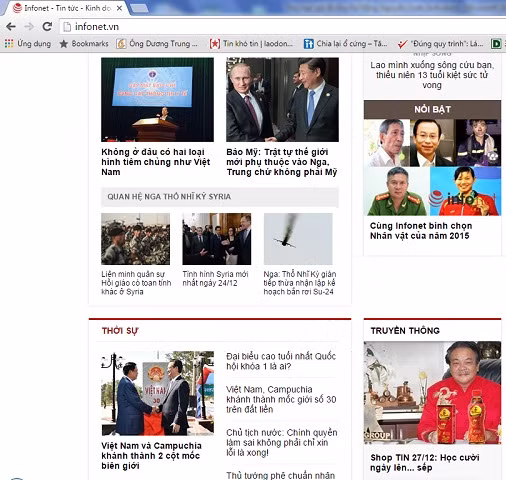Viewport: 506px width, 480px height.
Task: Open a new tab next to Infonet
Action: point(139,9)
